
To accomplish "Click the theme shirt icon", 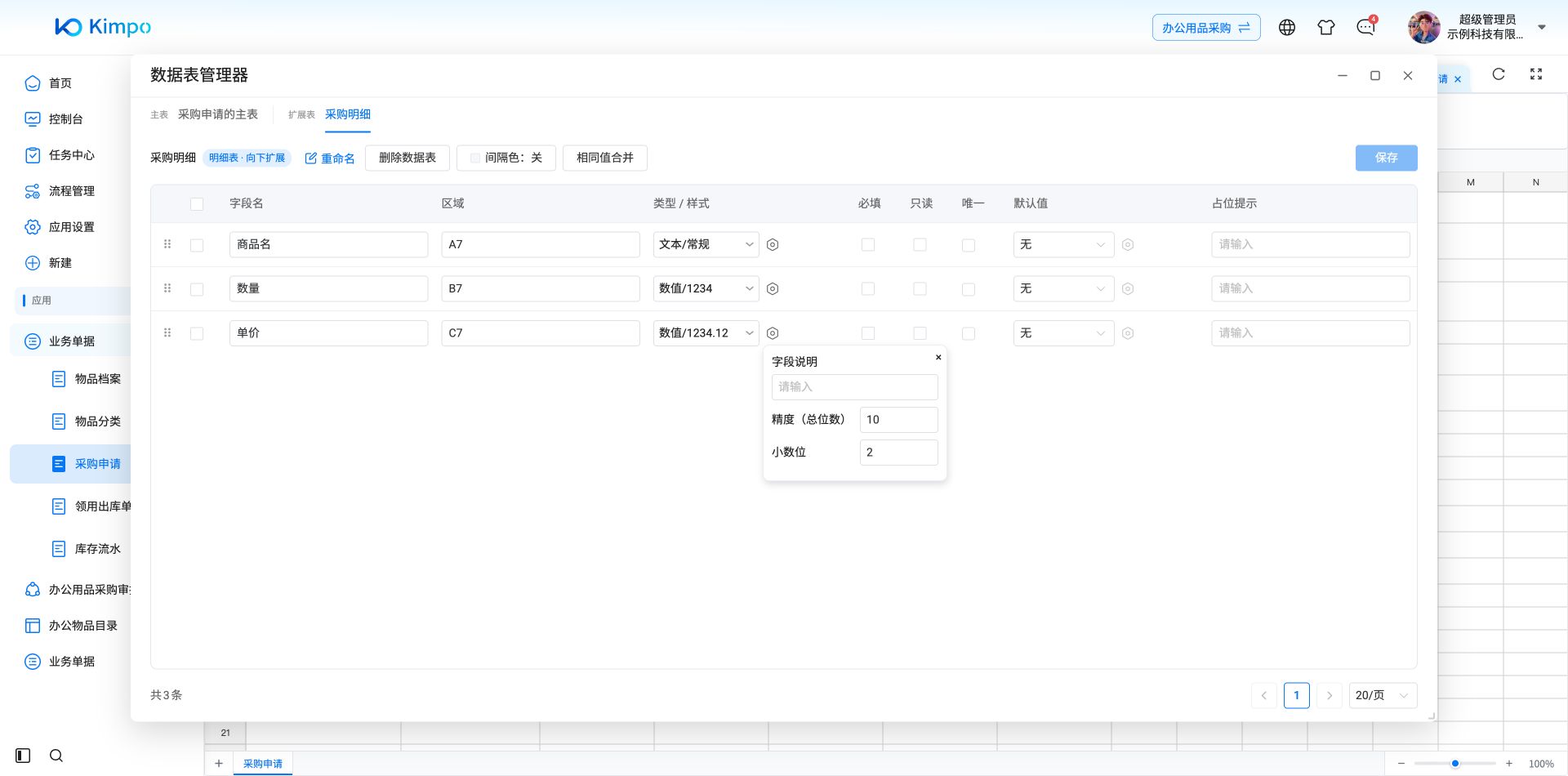I will (x=1326, y=28).
